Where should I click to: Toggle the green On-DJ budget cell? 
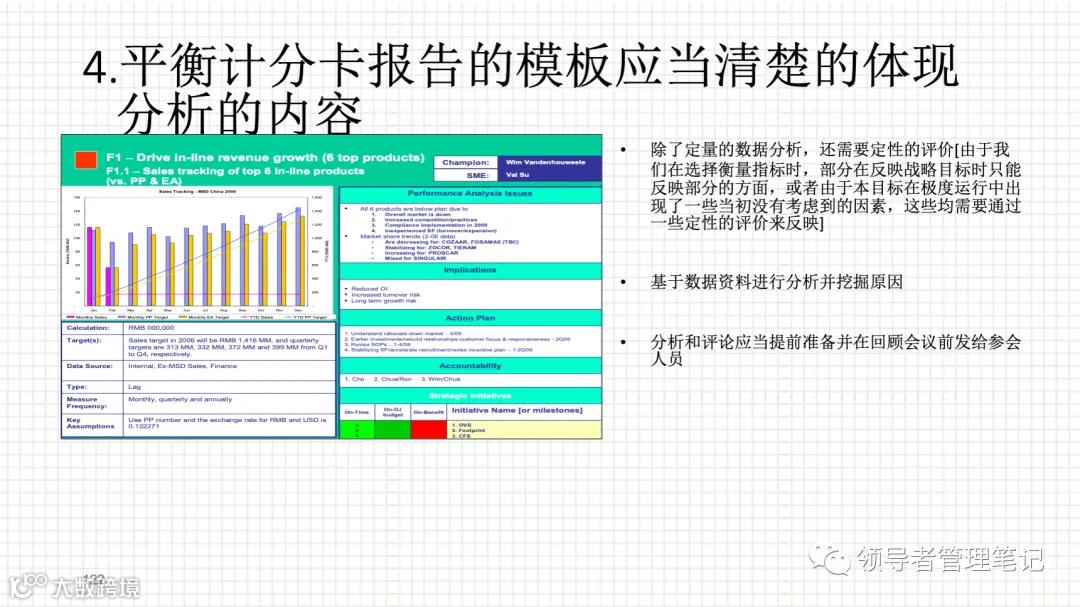click(394, 428)
